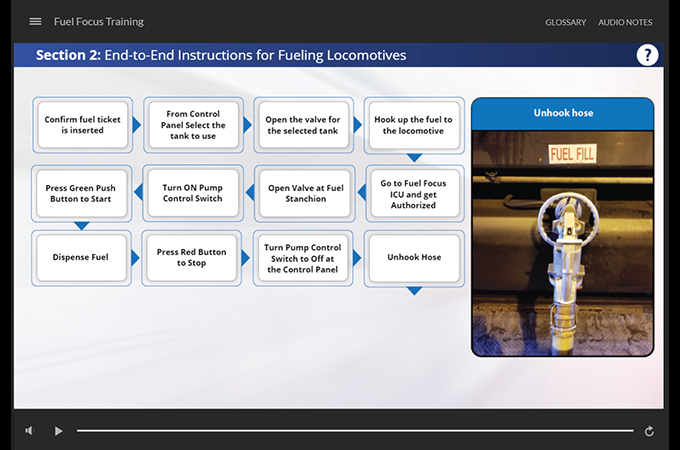Select the 'Unhook Hose' step box
Screen dimensions: 680x450
(414, 258)
